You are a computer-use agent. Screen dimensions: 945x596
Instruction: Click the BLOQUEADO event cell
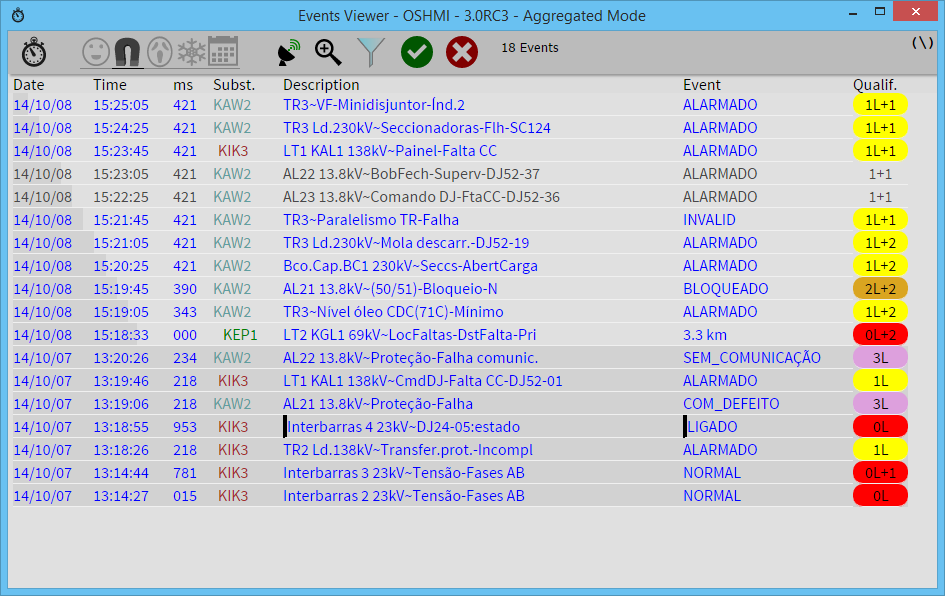point(725,289)
